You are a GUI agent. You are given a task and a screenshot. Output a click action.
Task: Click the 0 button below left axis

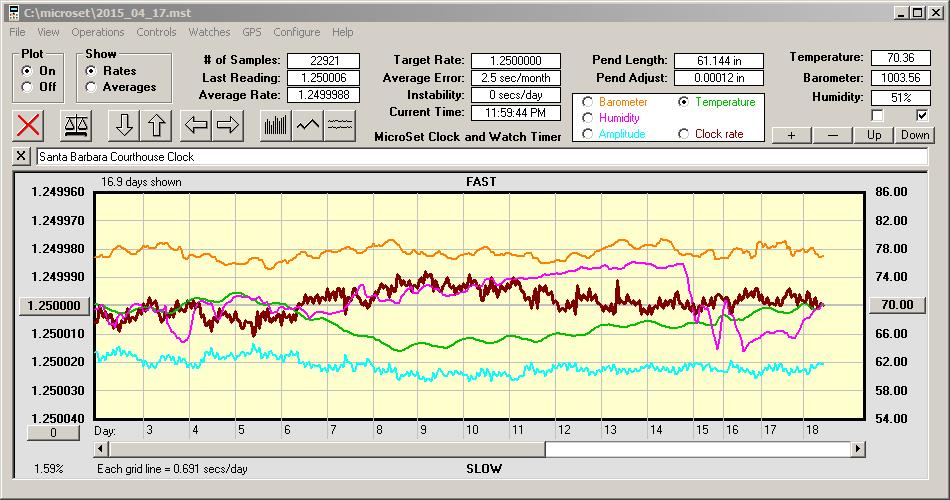point(53,433)
